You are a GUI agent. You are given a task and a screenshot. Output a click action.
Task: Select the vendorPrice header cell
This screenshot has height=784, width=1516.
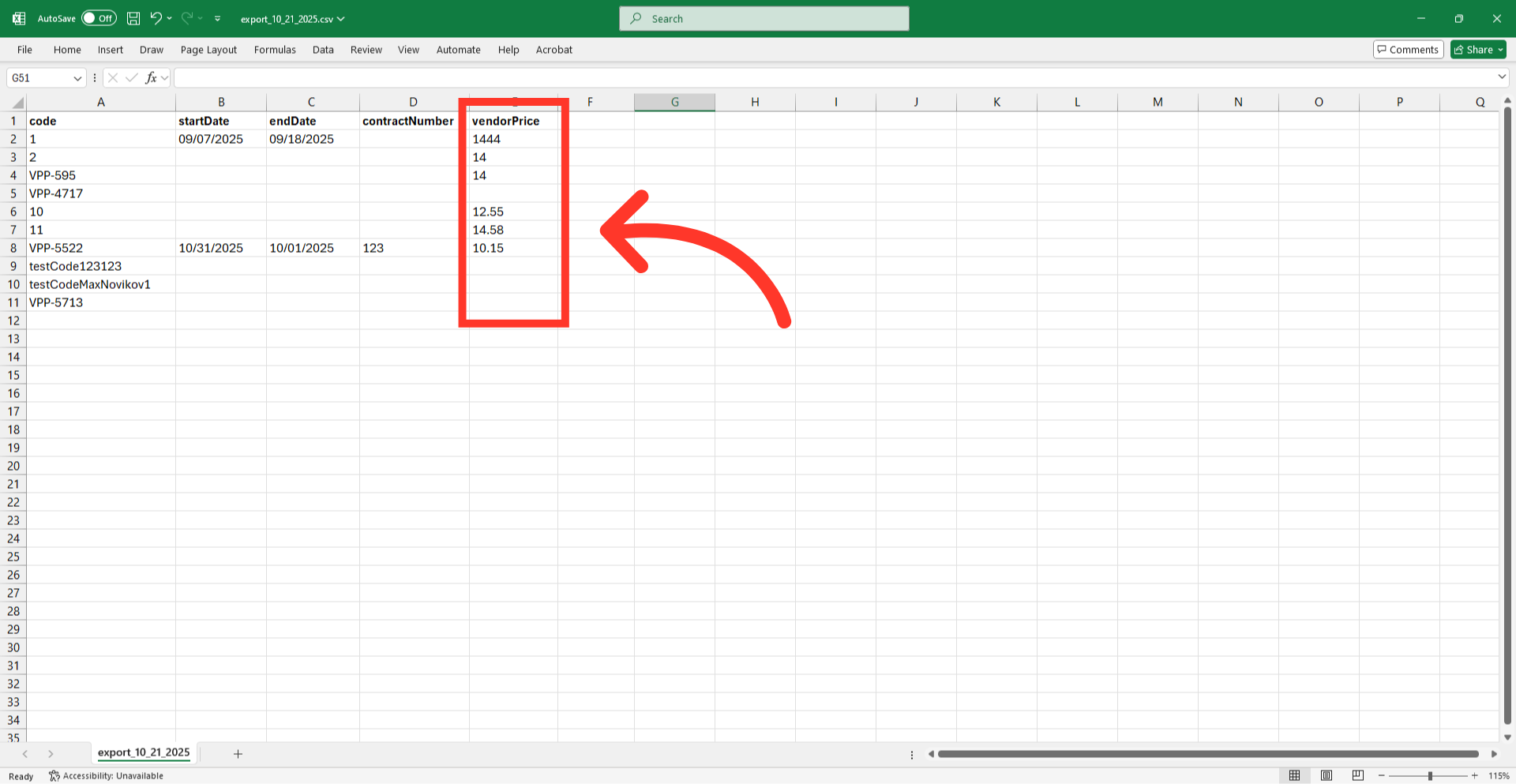point(513,121)
